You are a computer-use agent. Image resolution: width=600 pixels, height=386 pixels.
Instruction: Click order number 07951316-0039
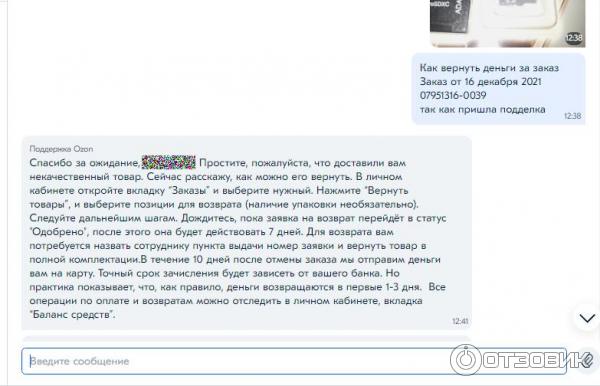(453, 95)
